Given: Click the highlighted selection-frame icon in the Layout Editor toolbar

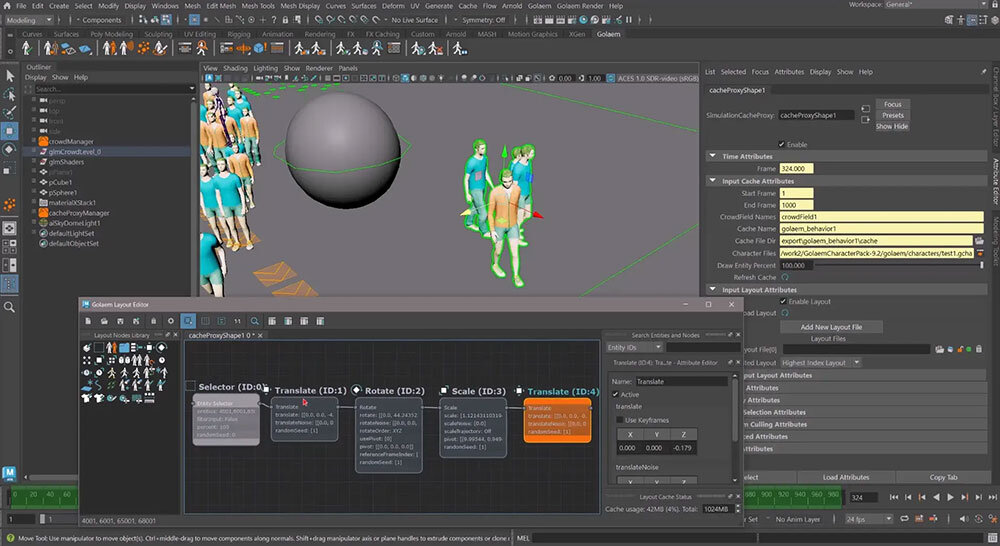Looking at the screenshot, I should click(188, 321).
